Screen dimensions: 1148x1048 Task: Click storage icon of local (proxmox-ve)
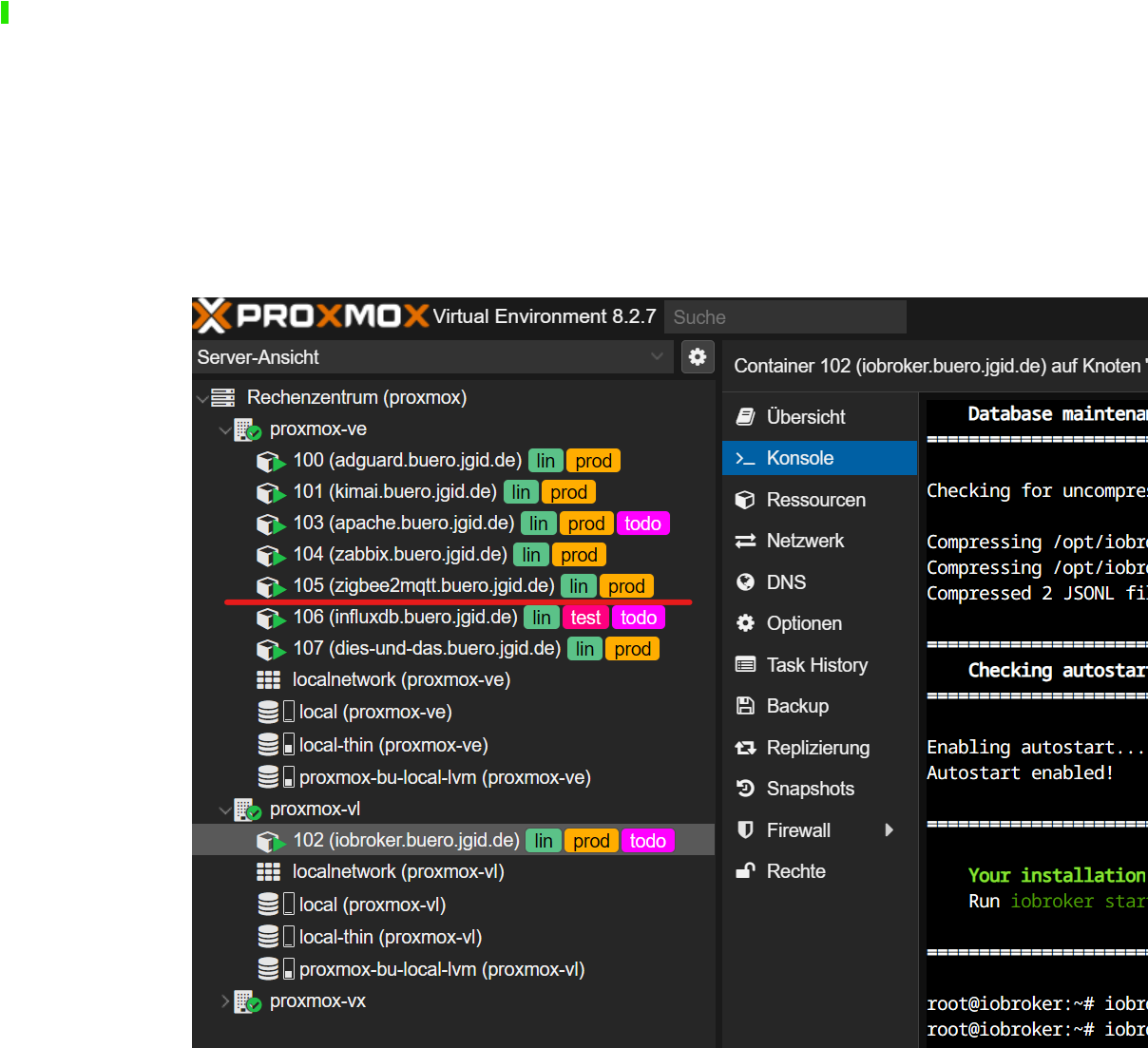[276, 712]
